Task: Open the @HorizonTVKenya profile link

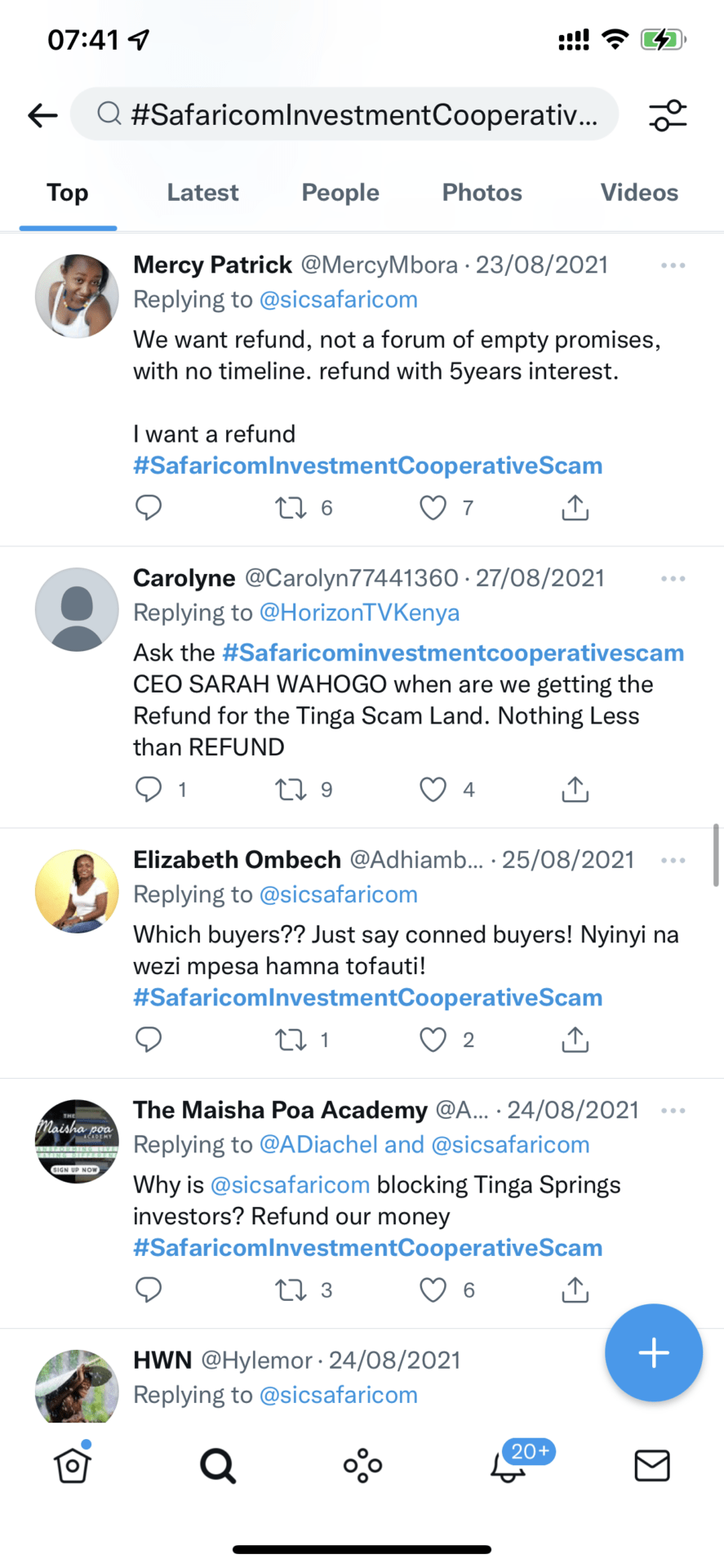Action: pyautogui.click(x=359, y=612)
